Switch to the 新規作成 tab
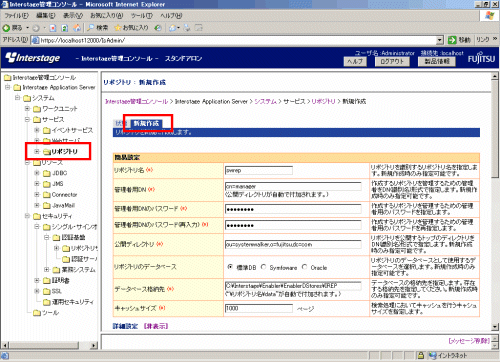500x362 pixels. pyautogui.click(x=146, y=123)
